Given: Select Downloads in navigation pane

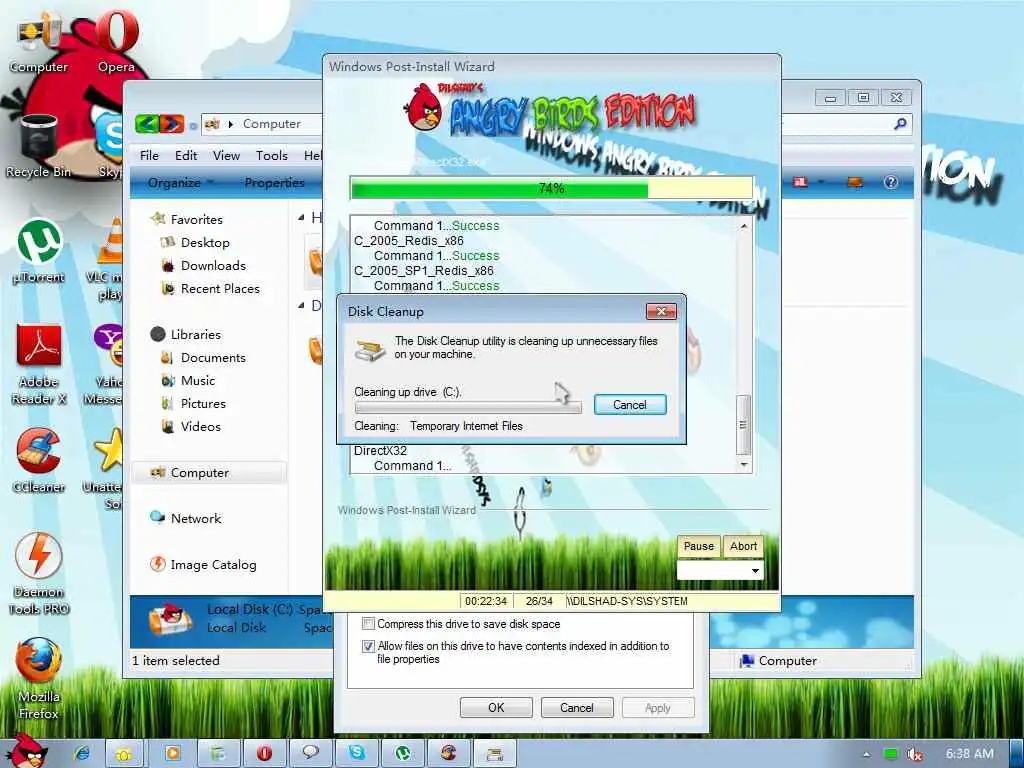Looking at the screenshot, I should point(213,265).
